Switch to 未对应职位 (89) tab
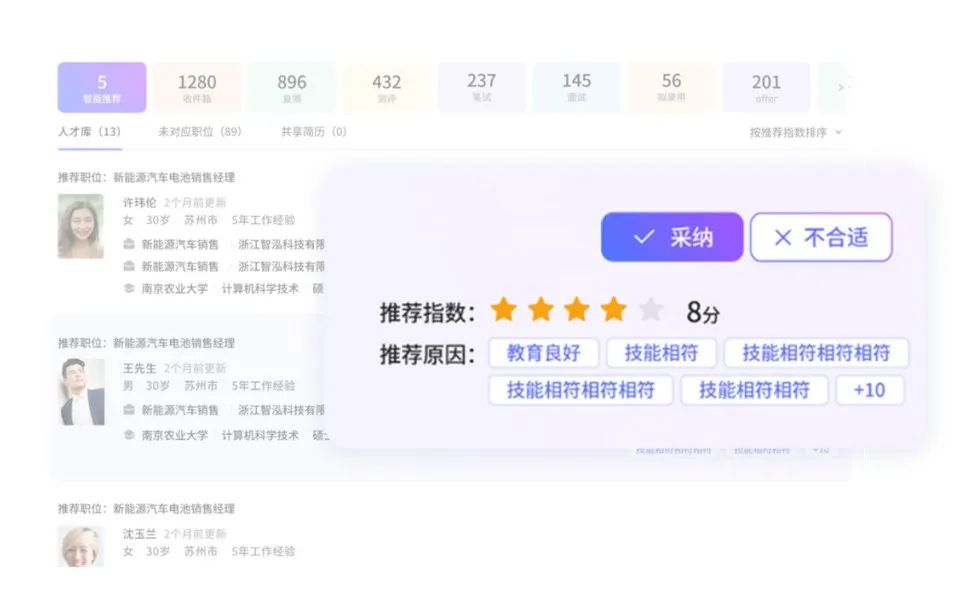Screen dimensions: 957x606 [x=199, y=132]
